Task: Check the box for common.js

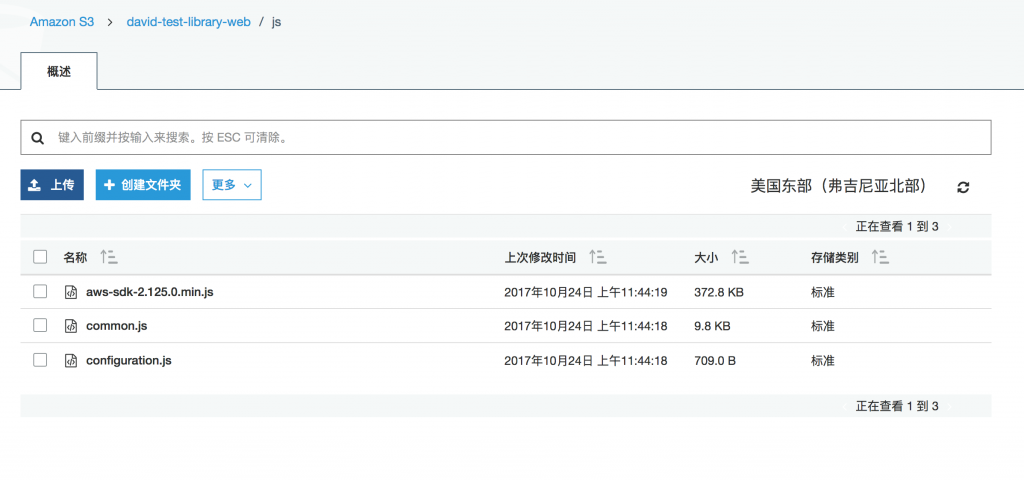Action: (x=40, y=325)
